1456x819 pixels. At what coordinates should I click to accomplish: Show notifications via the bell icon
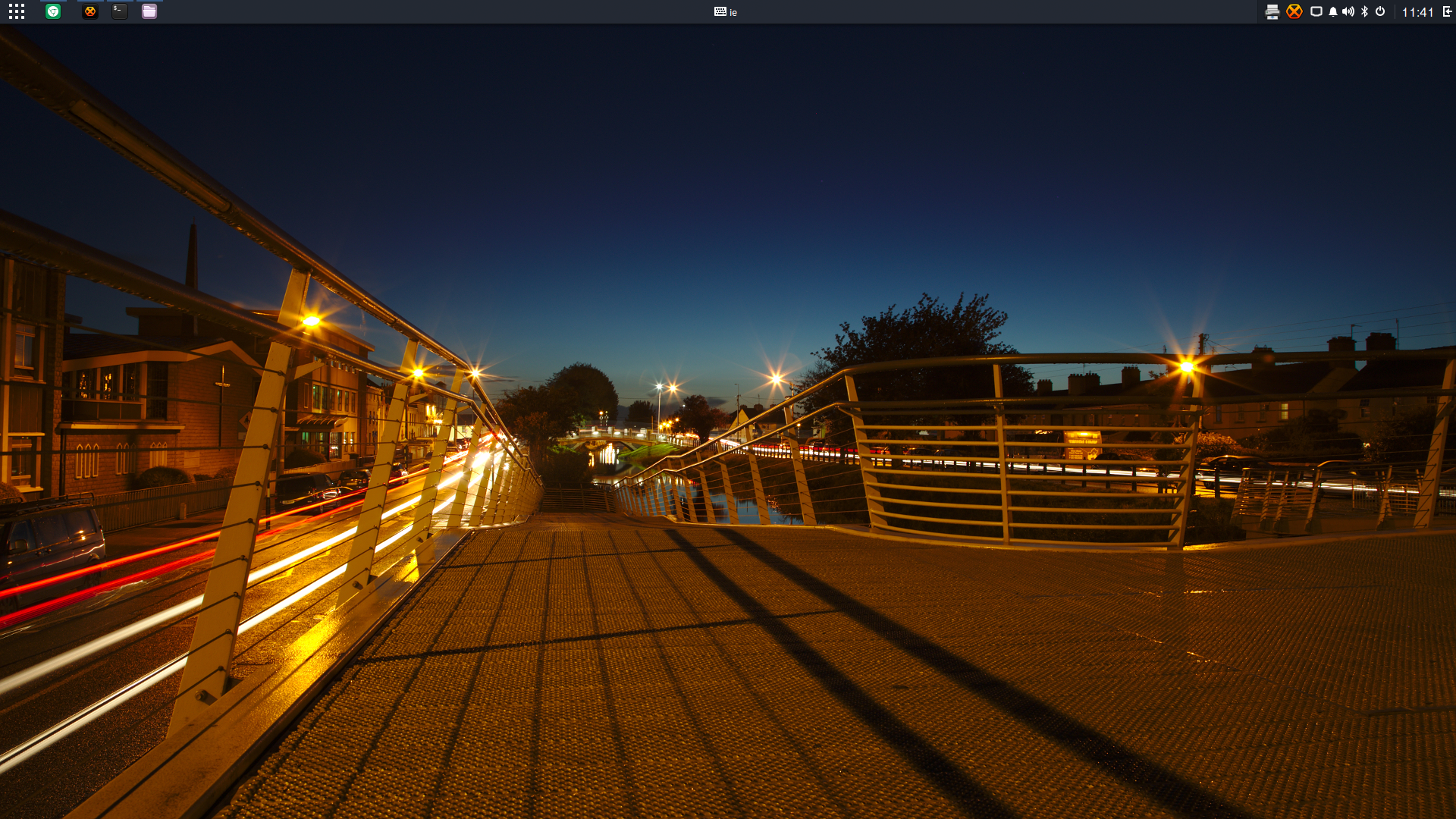(x=1332, y=11)
